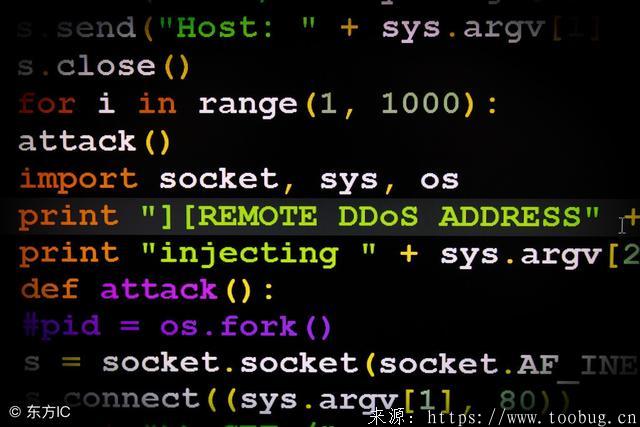The image size is (640, 427).
Task: Click the attack() call under the for loop
Action: click(x=94, y=141)
